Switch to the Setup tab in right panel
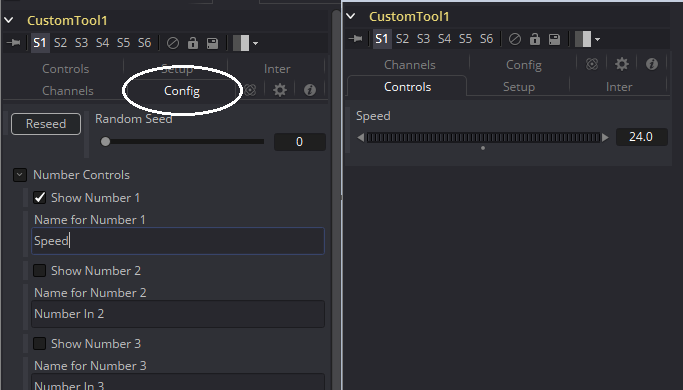Viewport: 683px width, 390px height. click(x=518, y=87)
